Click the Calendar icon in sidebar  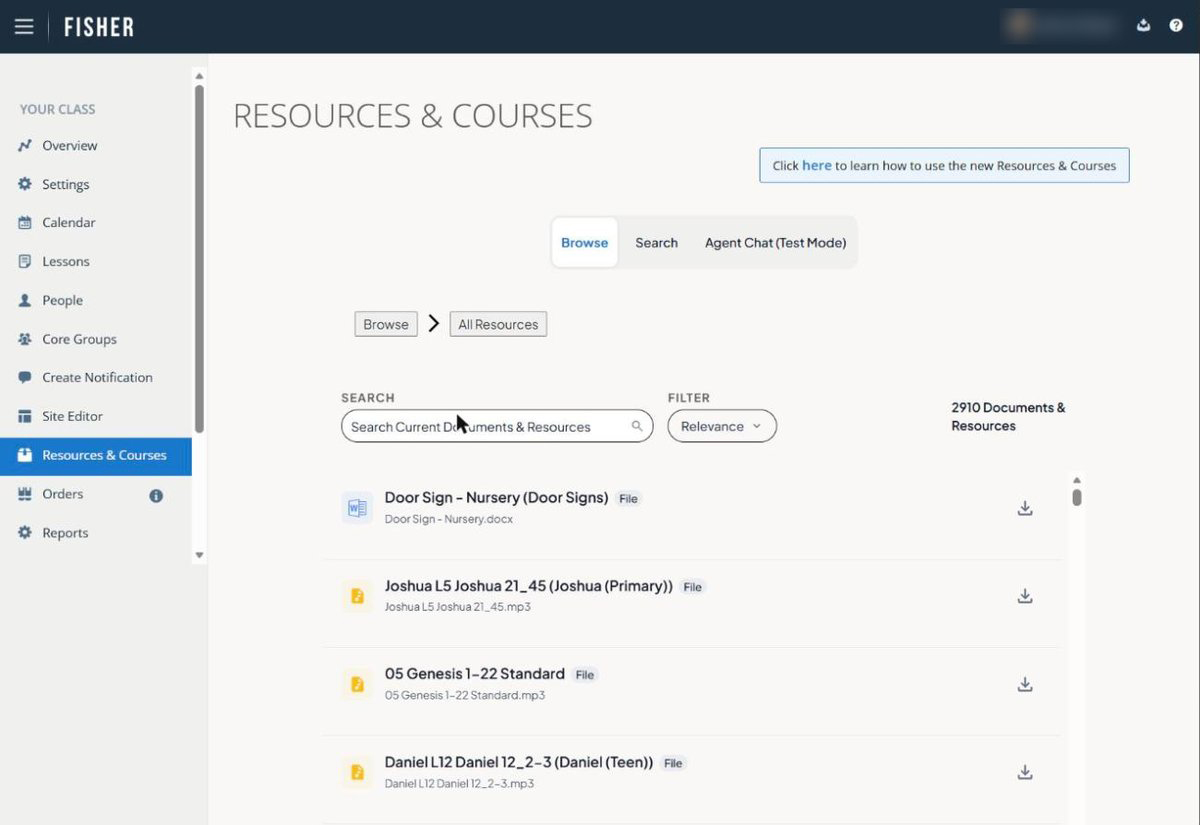(25, 223)
